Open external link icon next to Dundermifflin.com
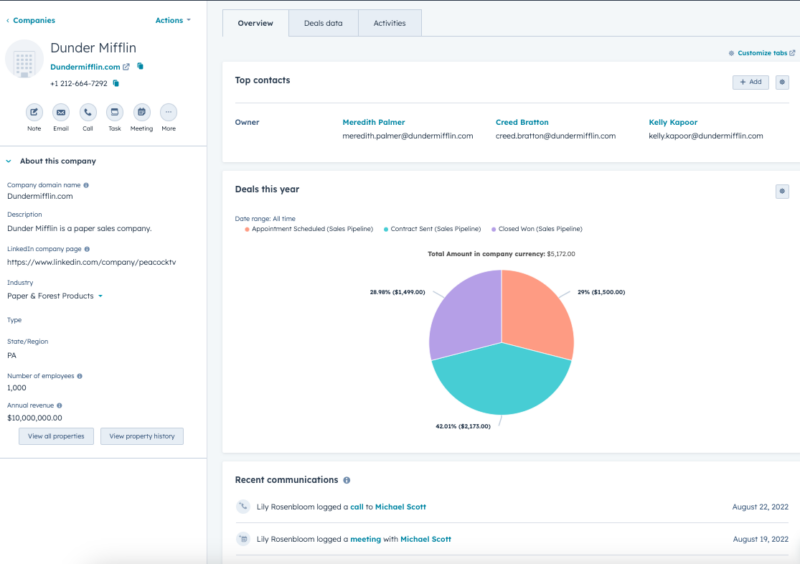Viewport: 800px width, 564px height. [126, 67]
